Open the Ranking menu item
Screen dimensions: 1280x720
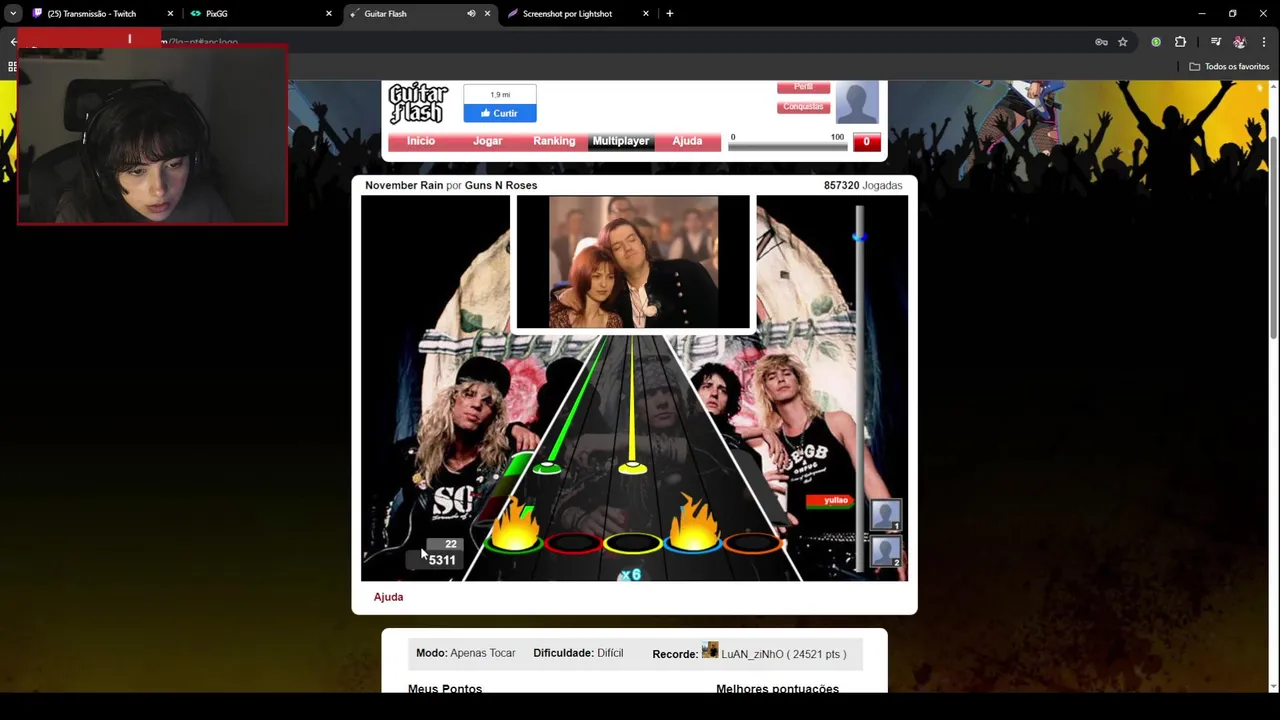[x=554, y=141]
